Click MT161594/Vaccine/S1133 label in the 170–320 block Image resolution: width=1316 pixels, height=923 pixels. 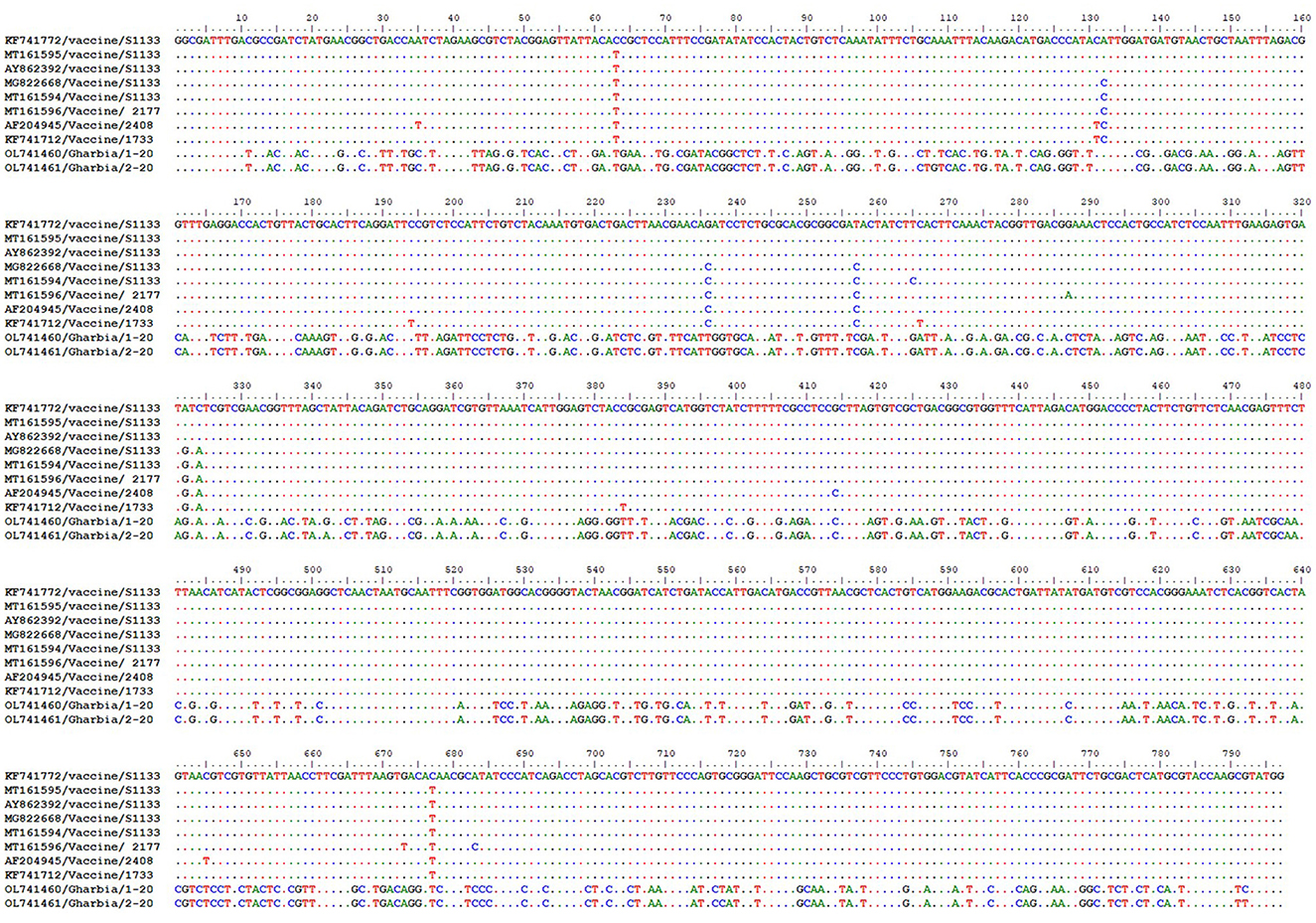(x=82, y=281)
